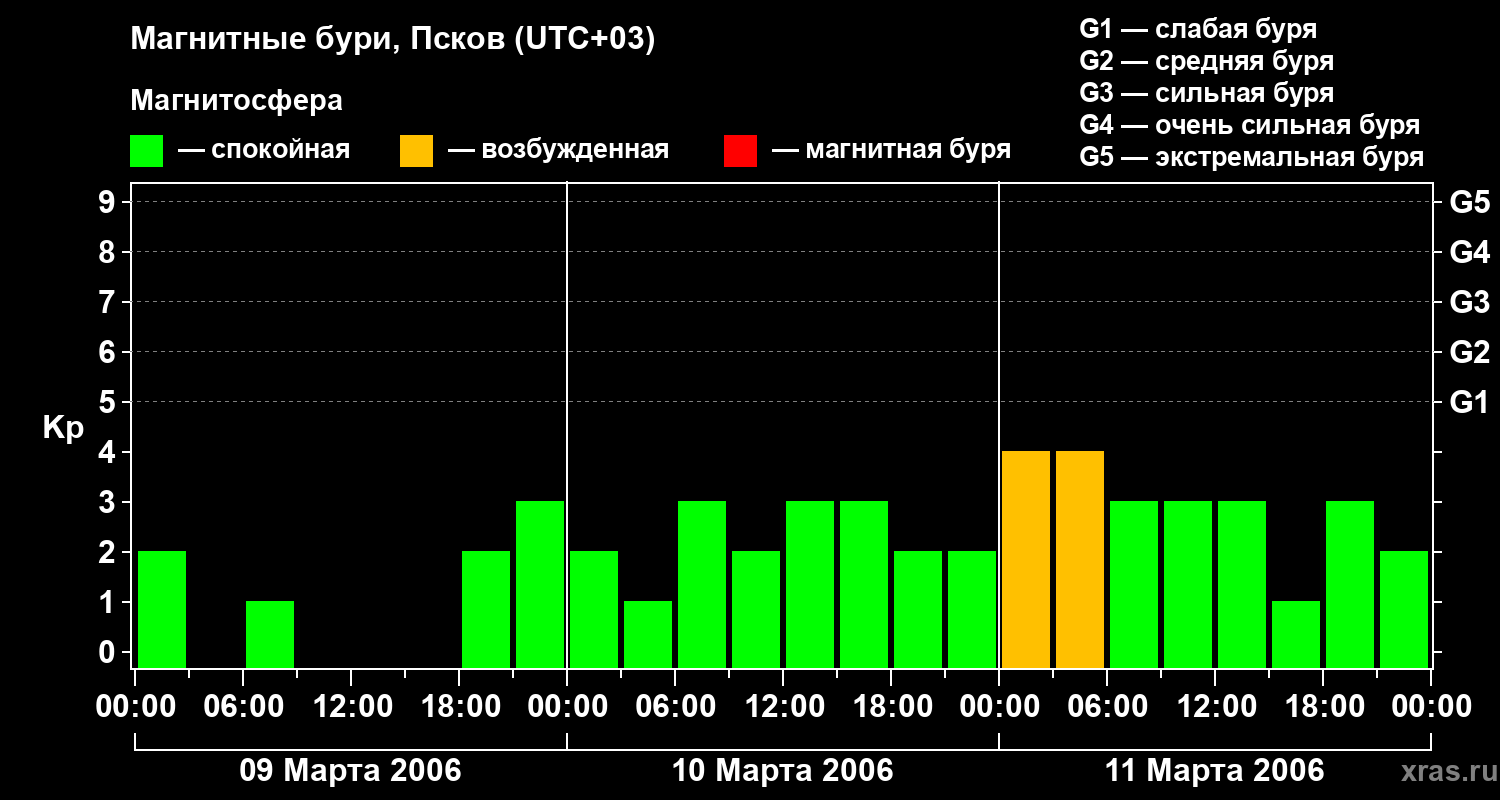Click the "Kp" vertical axis label
This screenshot has height=800, width=1500.
point(63,428)
